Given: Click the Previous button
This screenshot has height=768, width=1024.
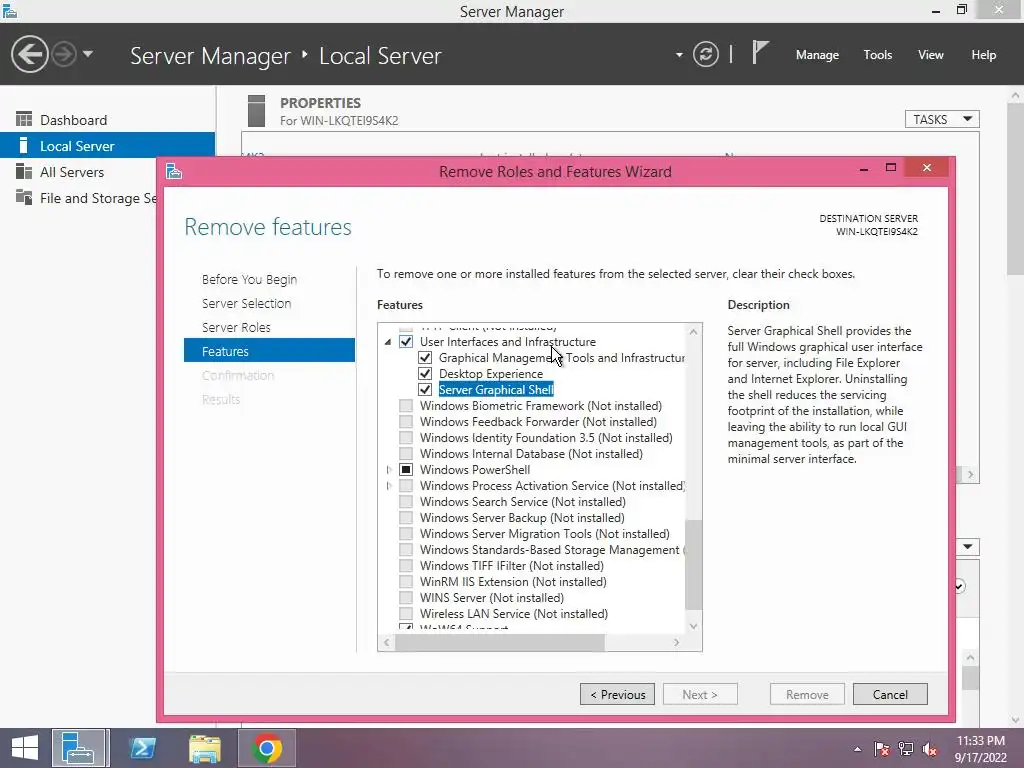Looking at the screenshot, I should (x=617, y=694).
